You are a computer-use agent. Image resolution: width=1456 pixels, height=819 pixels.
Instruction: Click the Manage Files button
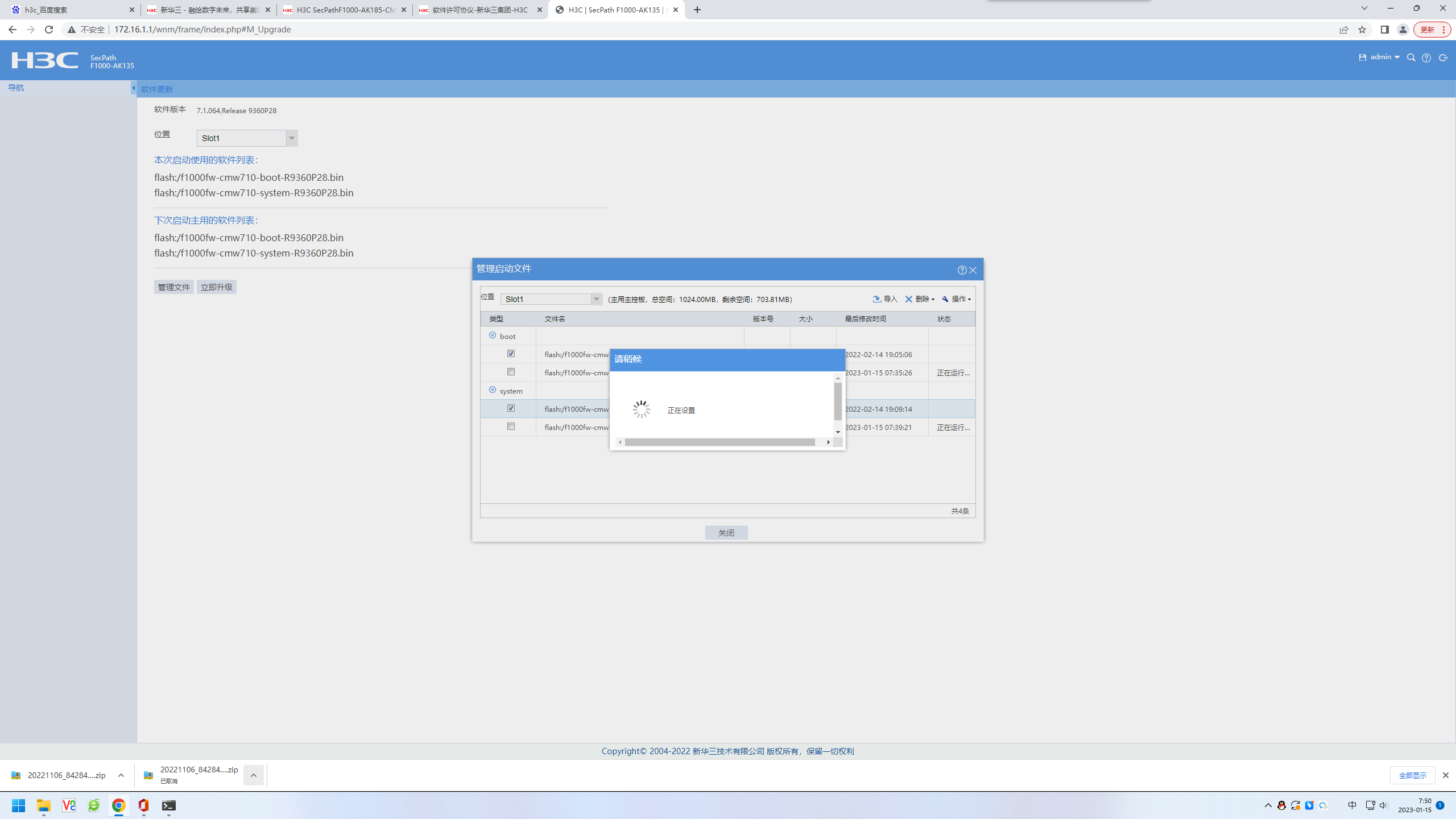coord(173,287)
